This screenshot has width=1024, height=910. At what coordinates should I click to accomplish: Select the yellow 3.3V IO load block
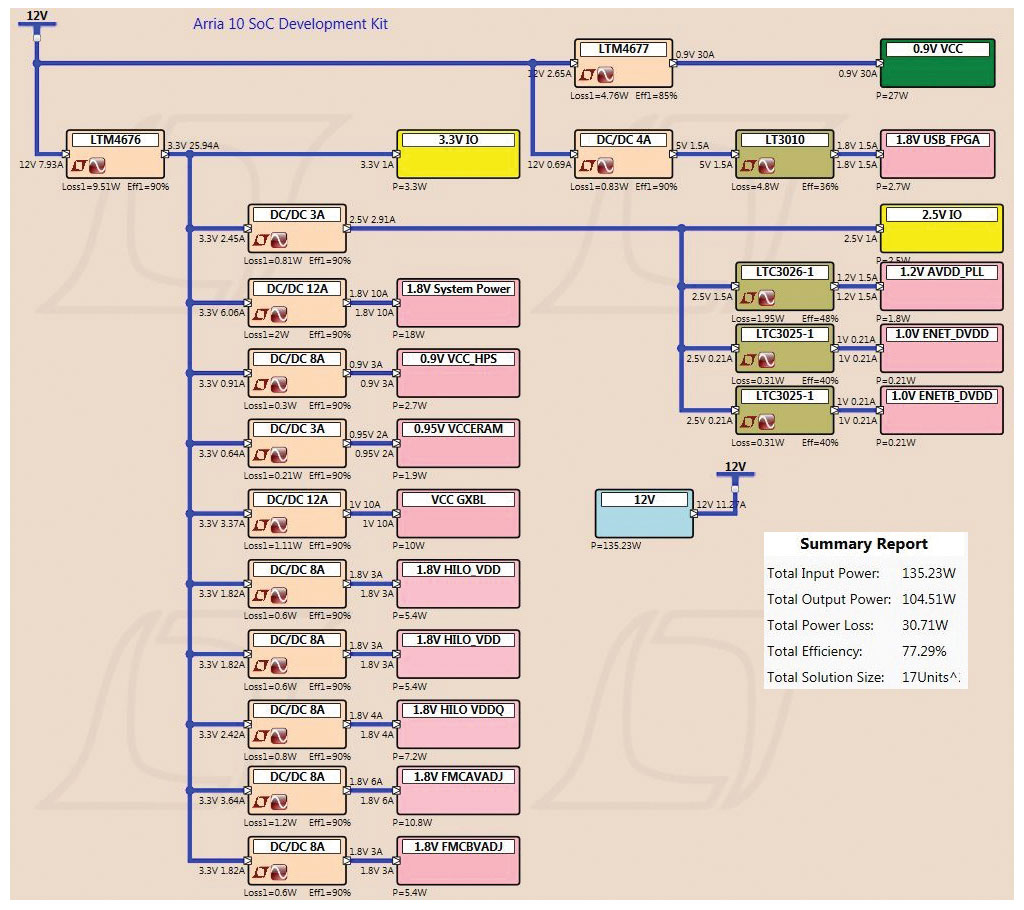458,154
